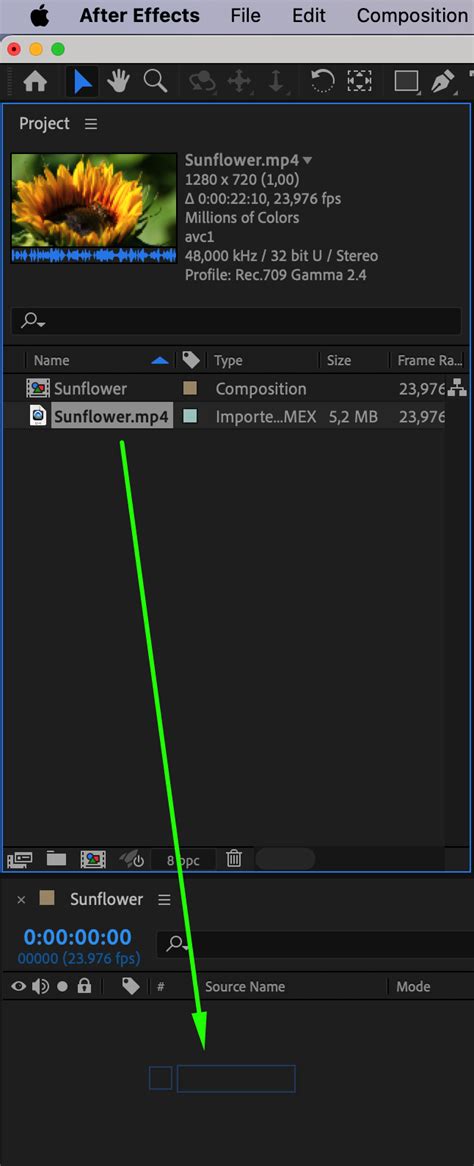Viewport: 474px width, 1166px height.
Task: Select the Rectangle shape tool
Action: click(x=406, y=81)
